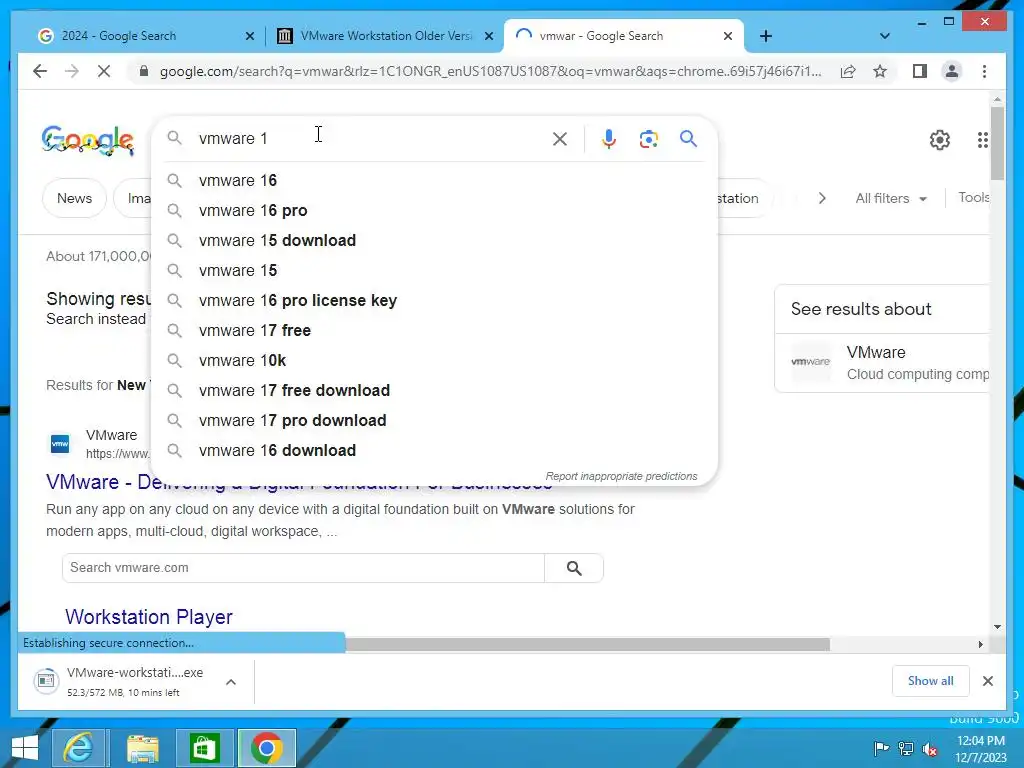Clear the search box text

[x=560, y=138]
